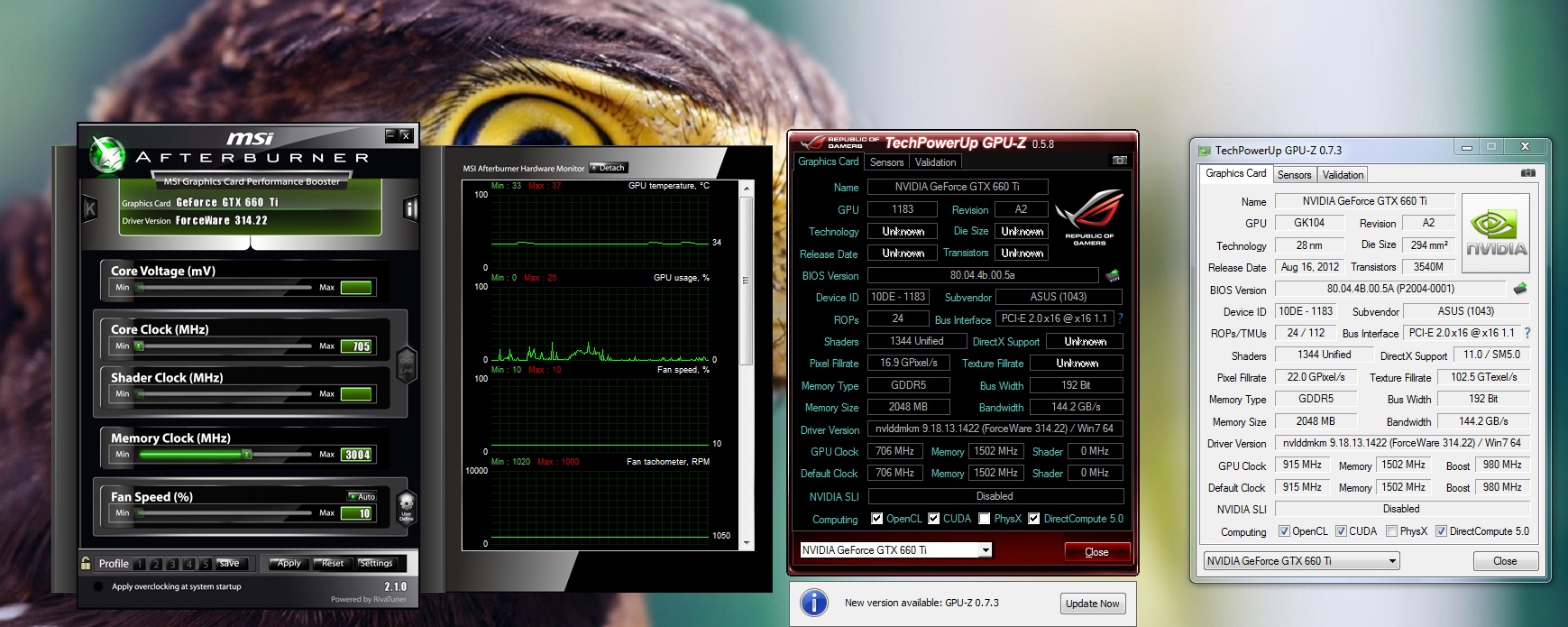Viewport: 1568px width, 627px height.
Task: Toggle the fan speed Auto button
Action: [362, 496]
